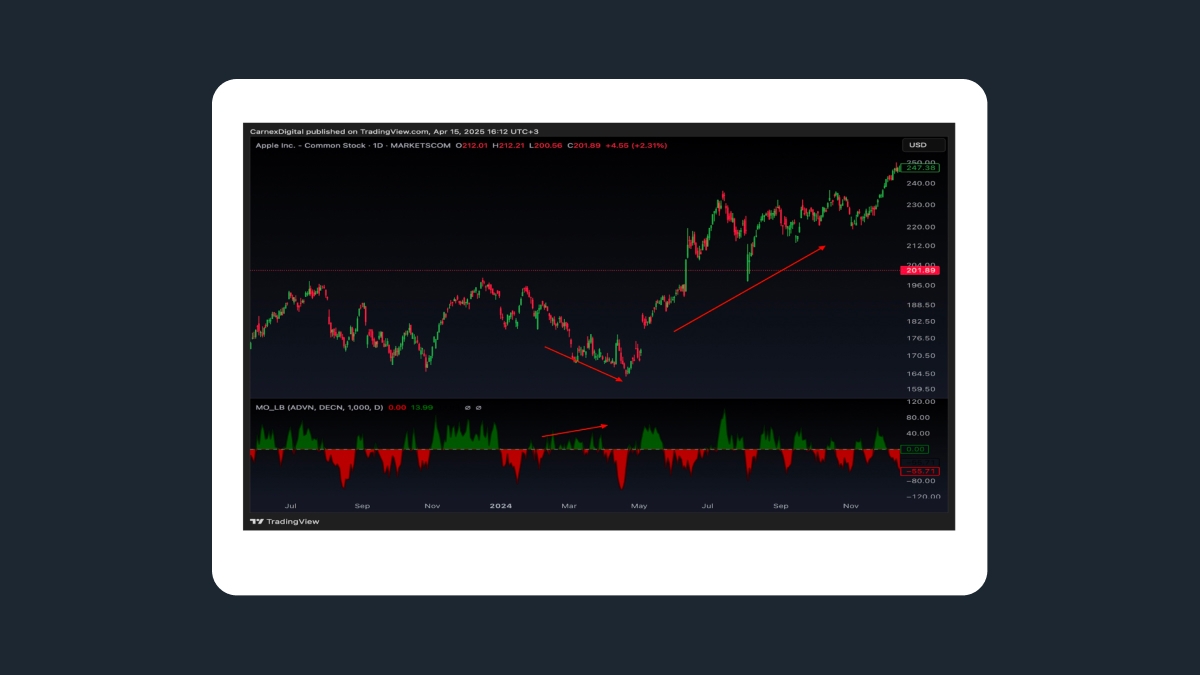Click the 230.00 price axis label
The image size is (1200, 675).
pos(921,204)
